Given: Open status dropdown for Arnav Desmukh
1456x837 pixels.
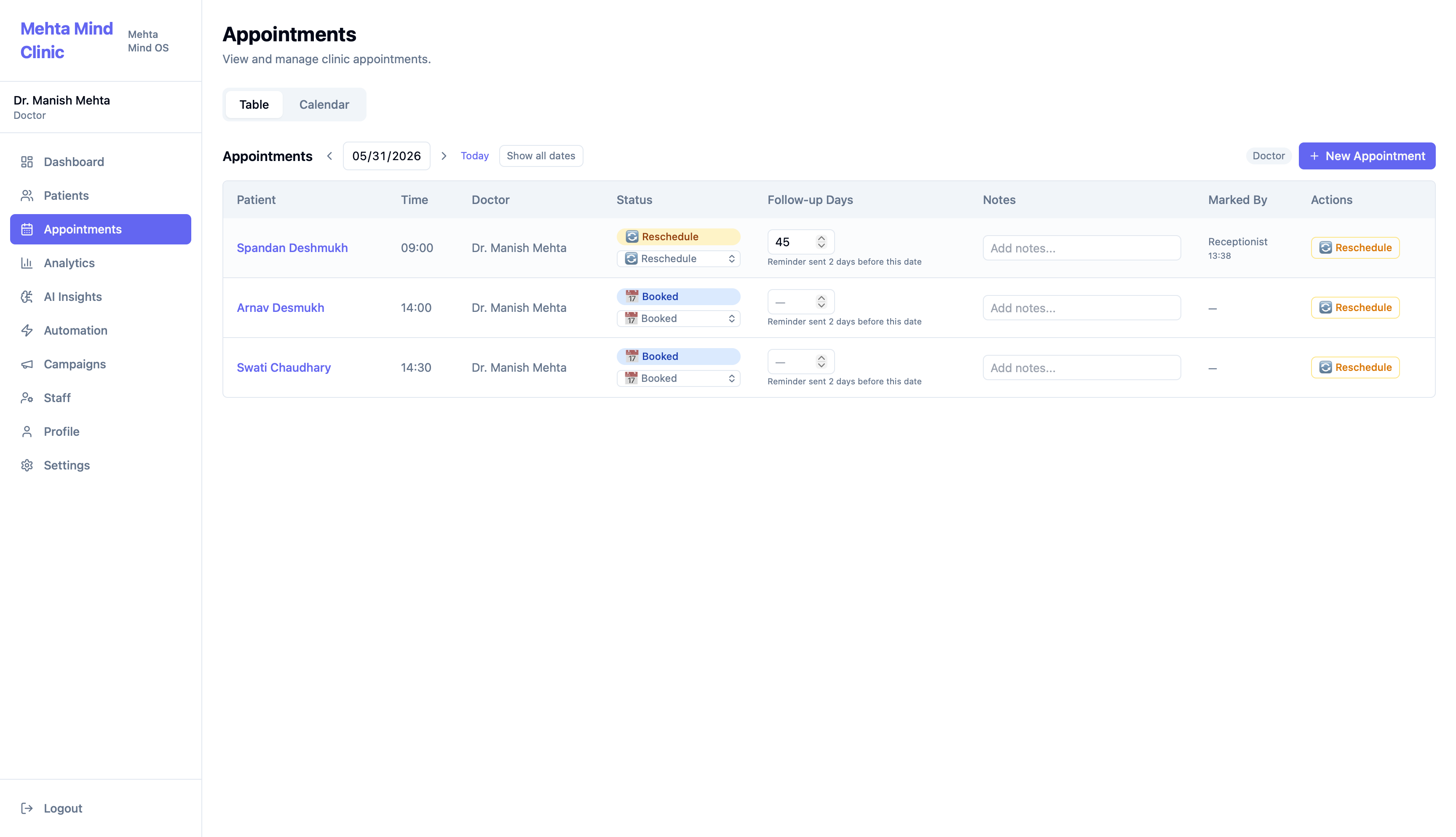Looking at the screenshot, I should tap(678, 319).
